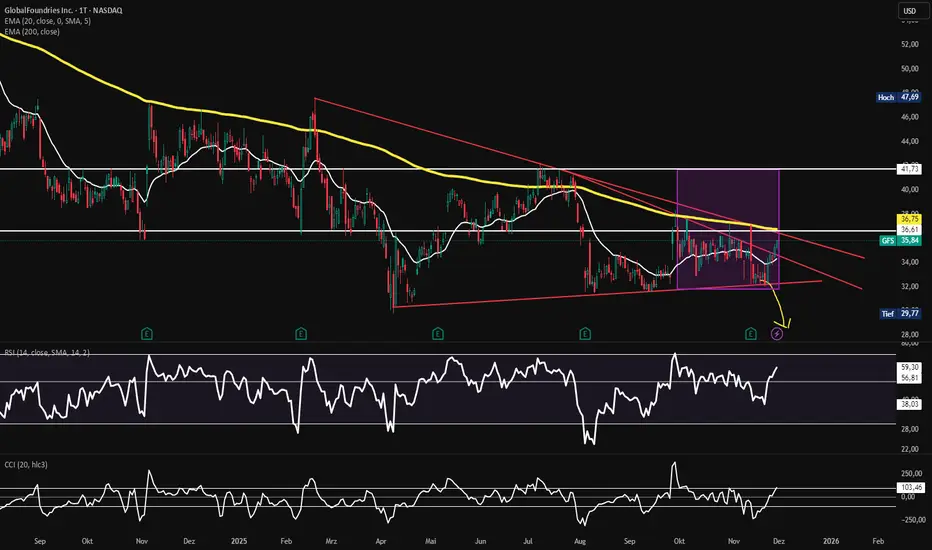The image size is (932, 550).
Task: Click the 36,61 price axis label
Action: 910,230
